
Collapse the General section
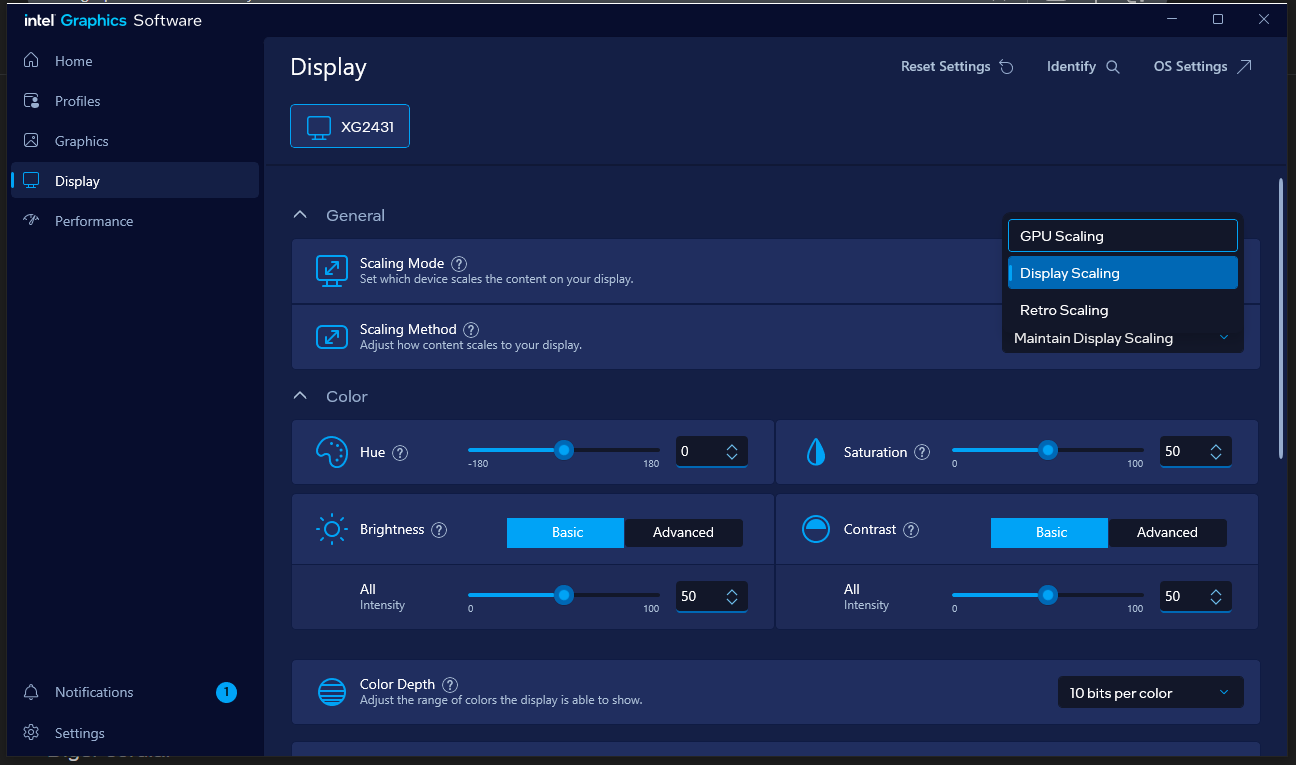click(x=300, y=215)
